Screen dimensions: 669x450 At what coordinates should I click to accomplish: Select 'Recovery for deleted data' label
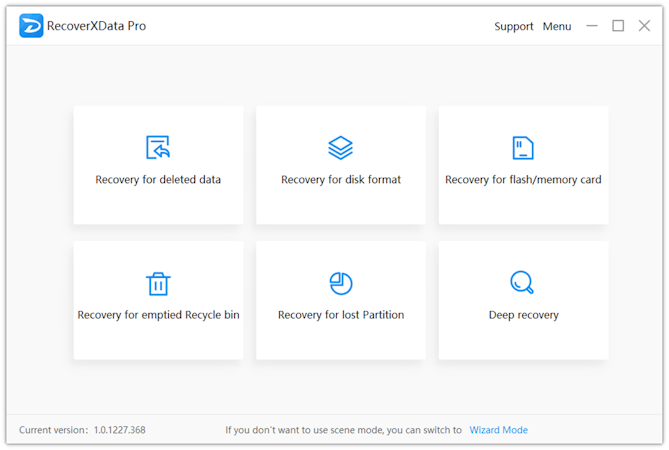(158, 180)
